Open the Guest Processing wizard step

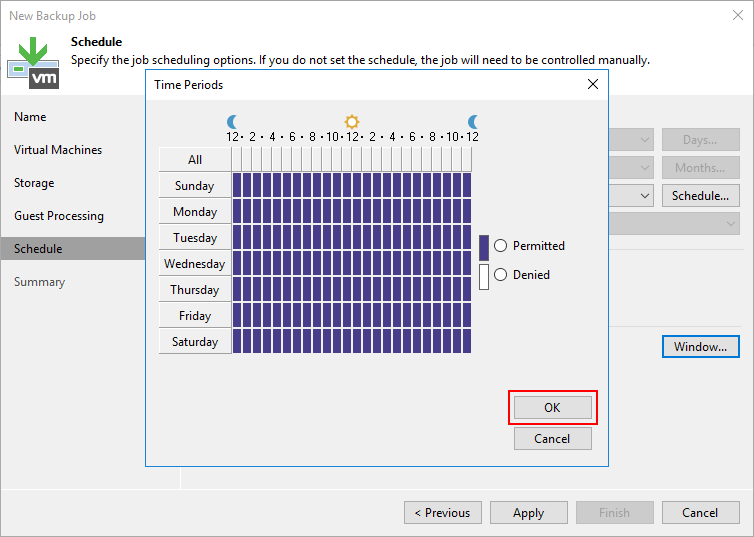[x=59, y=216]
